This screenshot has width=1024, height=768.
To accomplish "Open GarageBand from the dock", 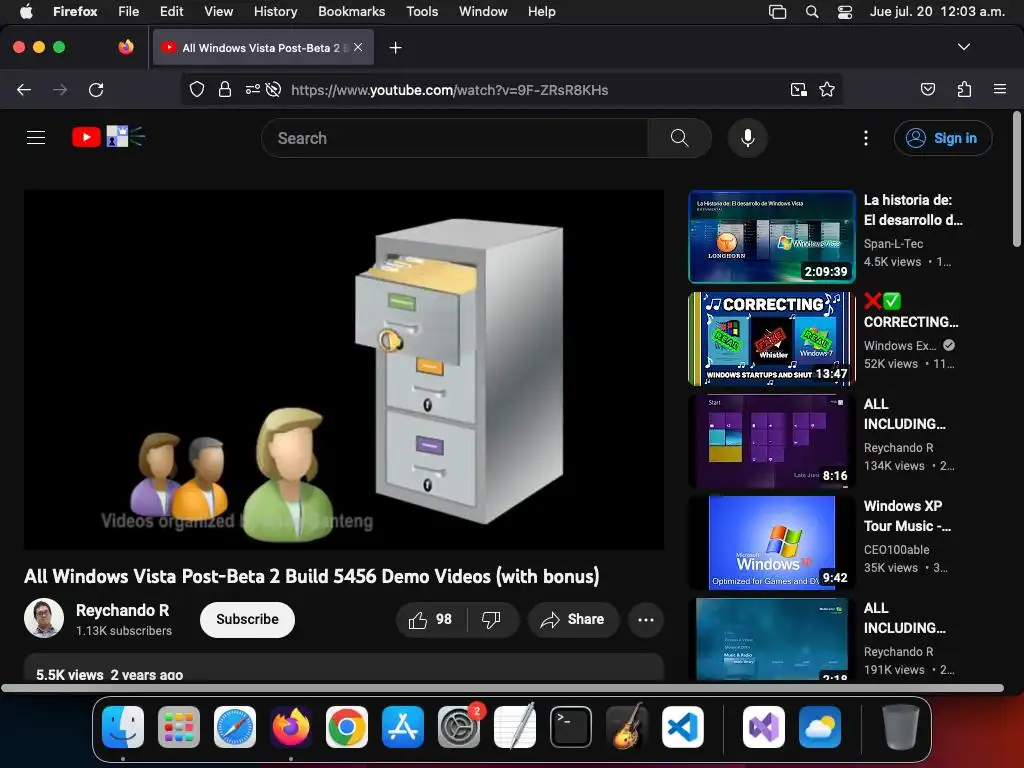I will [x=627, y=727].
